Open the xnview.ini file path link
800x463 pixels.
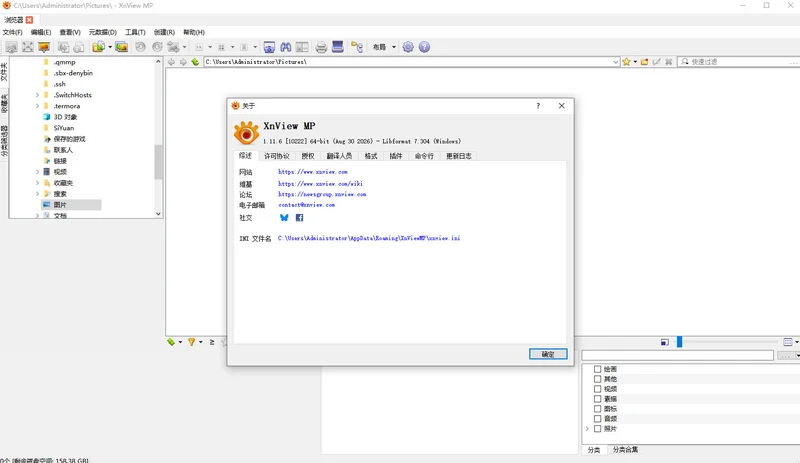tap(369, 238)
